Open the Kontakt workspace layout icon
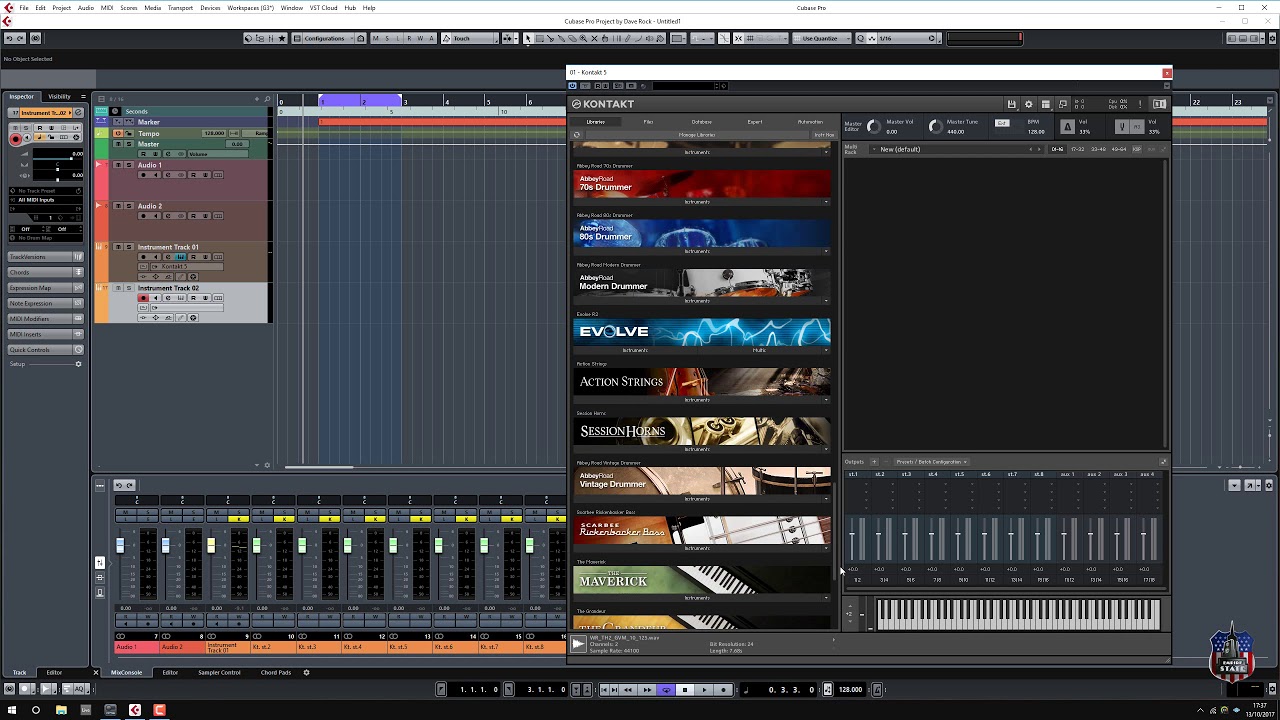Viewport: 1280px width, 720px height. point(1046,104)
